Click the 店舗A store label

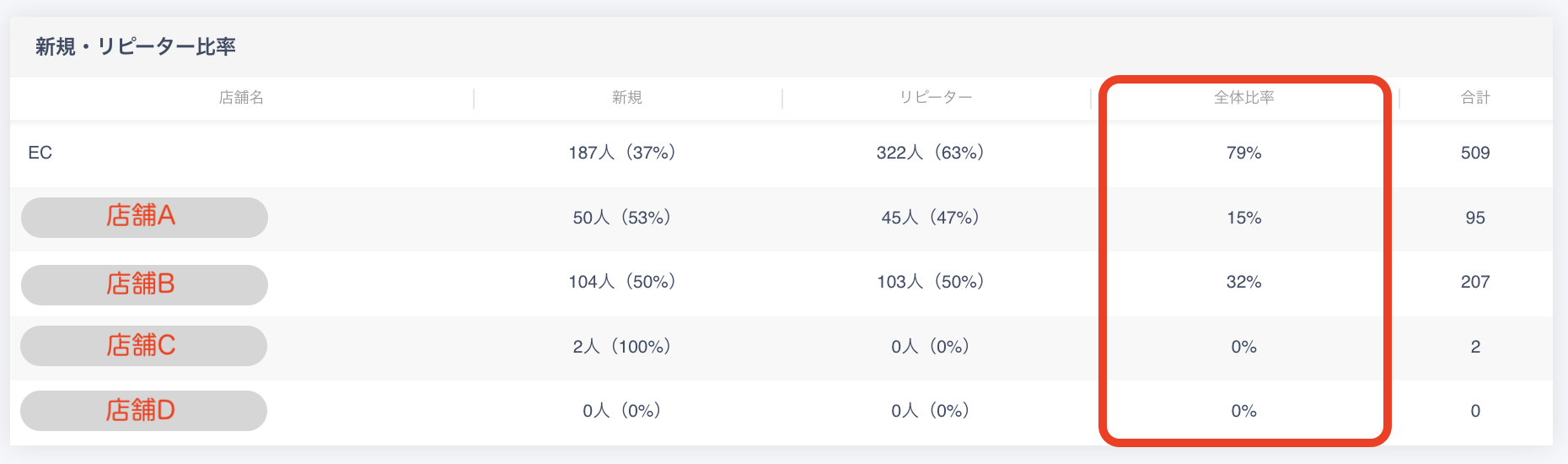[x=143, y=217]
